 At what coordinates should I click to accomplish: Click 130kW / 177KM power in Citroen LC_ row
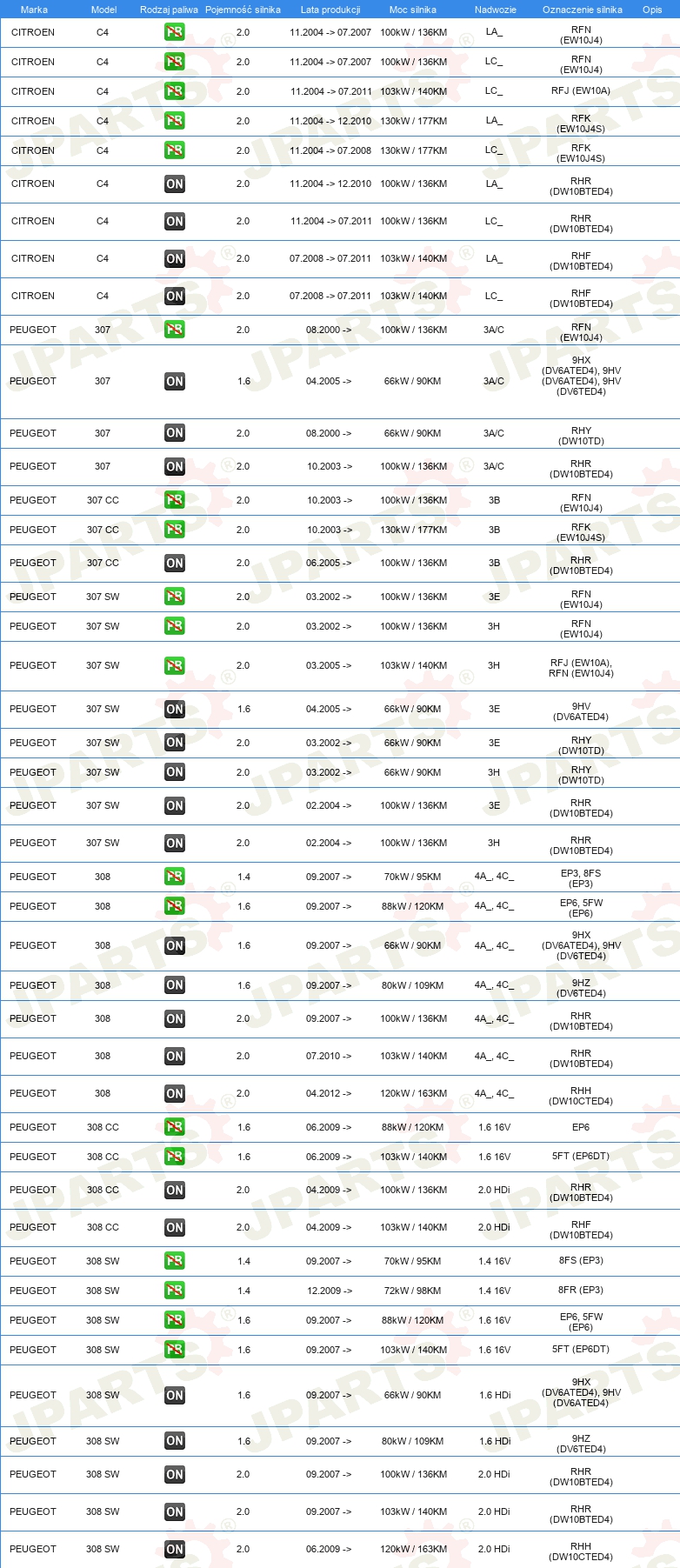[414, 150]
